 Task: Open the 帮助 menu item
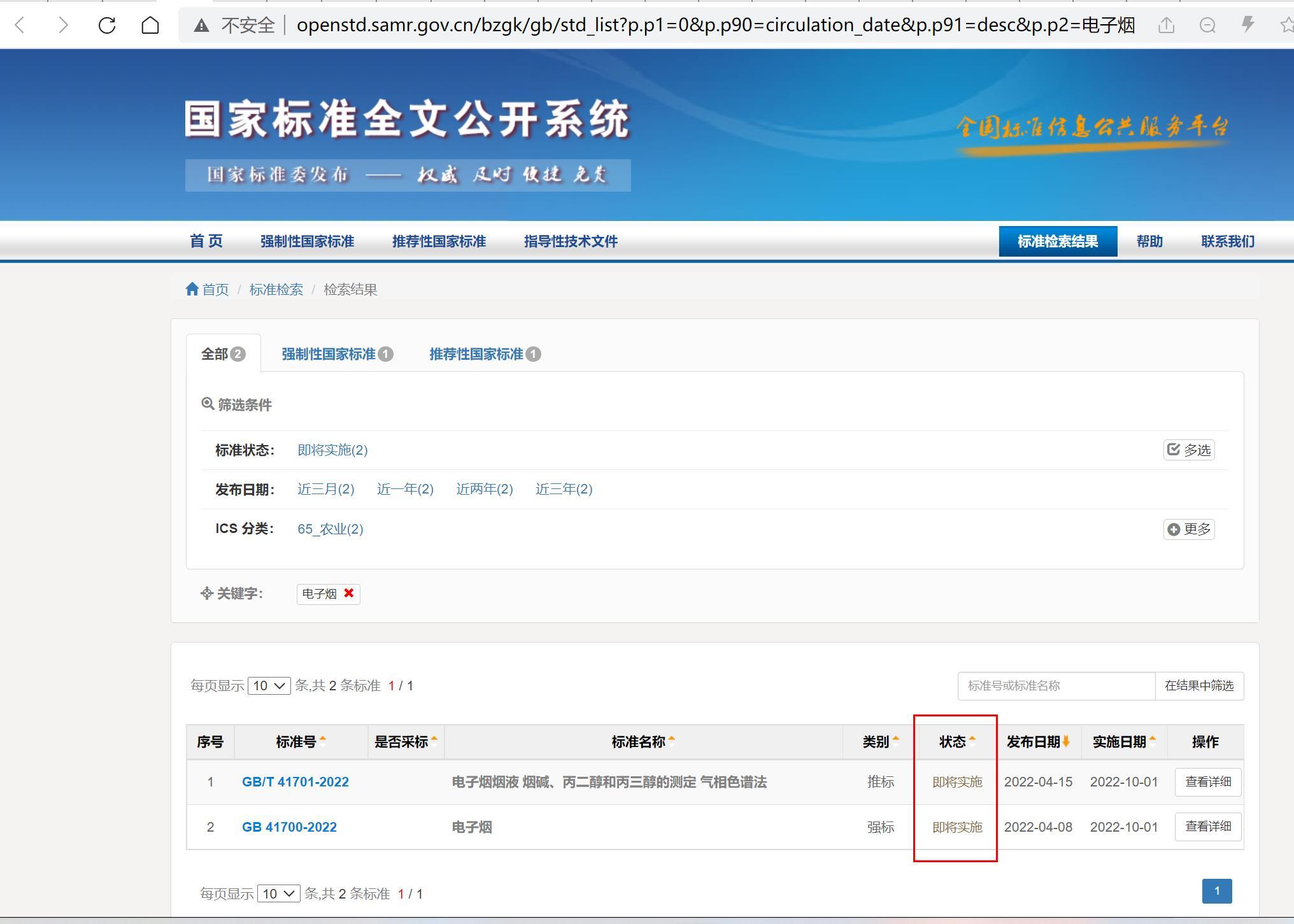click(1149, 241)
